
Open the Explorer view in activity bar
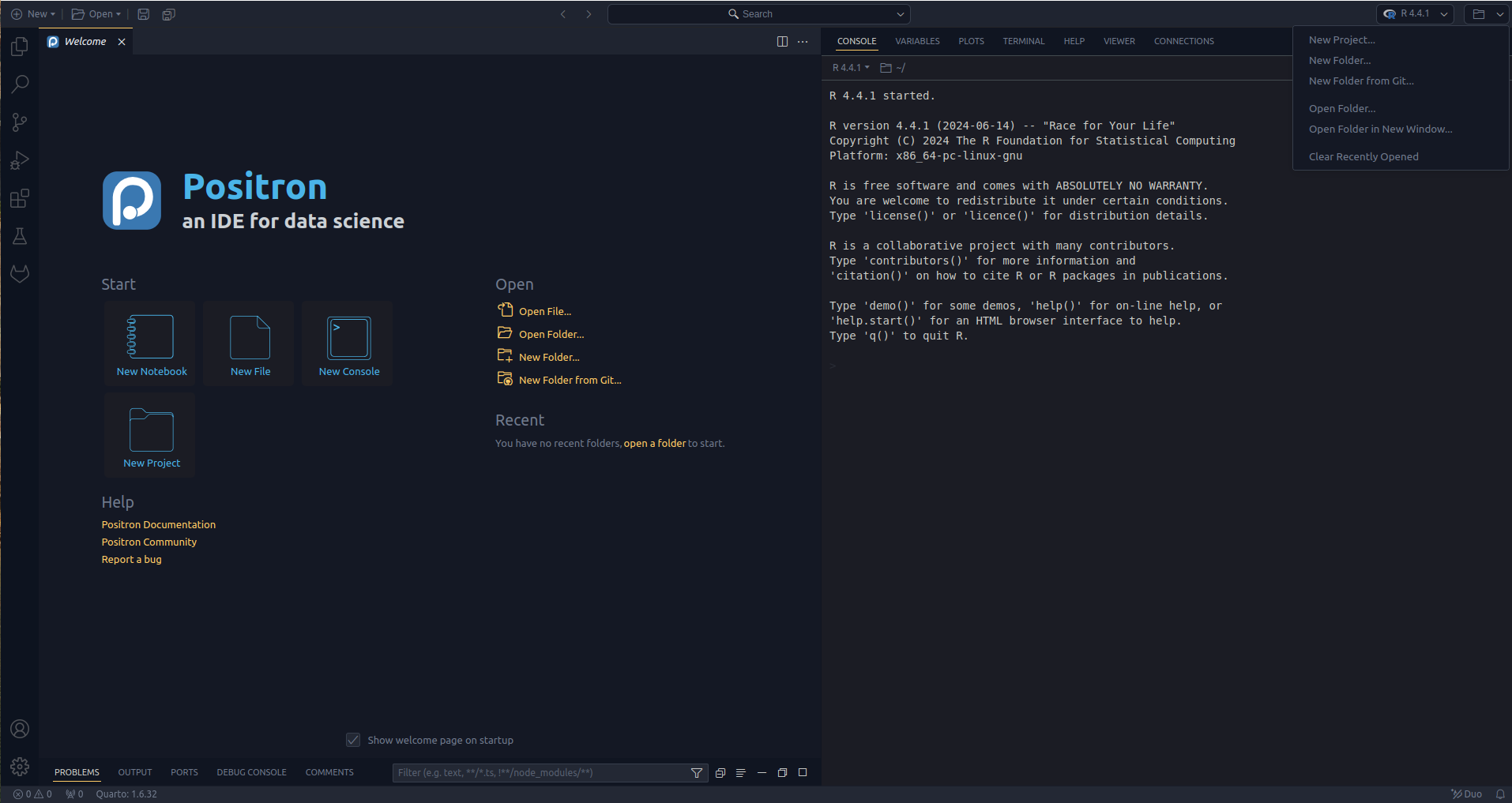coord(20,47)
